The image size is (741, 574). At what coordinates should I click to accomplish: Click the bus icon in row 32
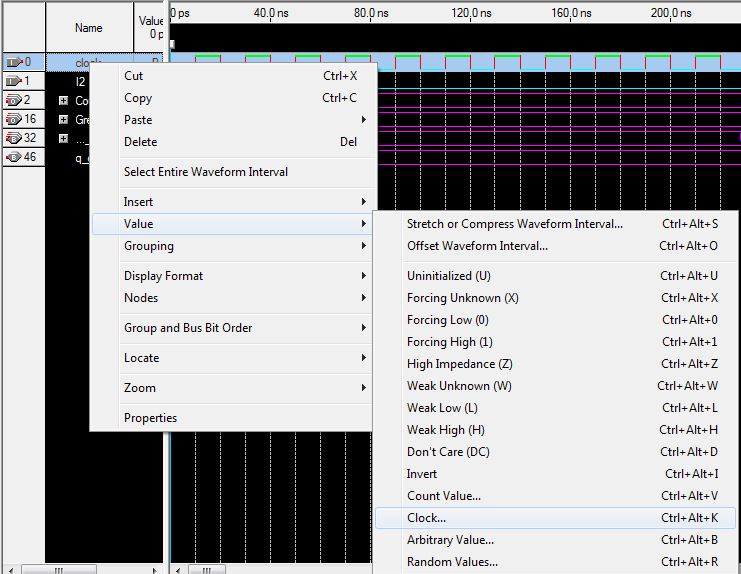14,138
